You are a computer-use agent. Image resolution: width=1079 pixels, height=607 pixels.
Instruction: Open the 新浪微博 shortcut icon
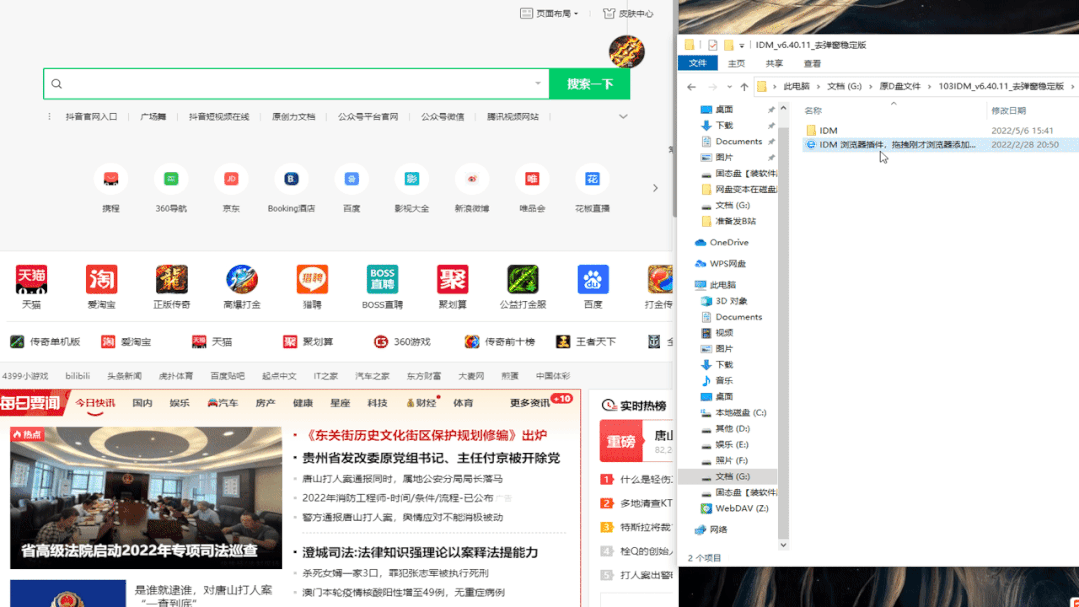[x=472, y=179]
